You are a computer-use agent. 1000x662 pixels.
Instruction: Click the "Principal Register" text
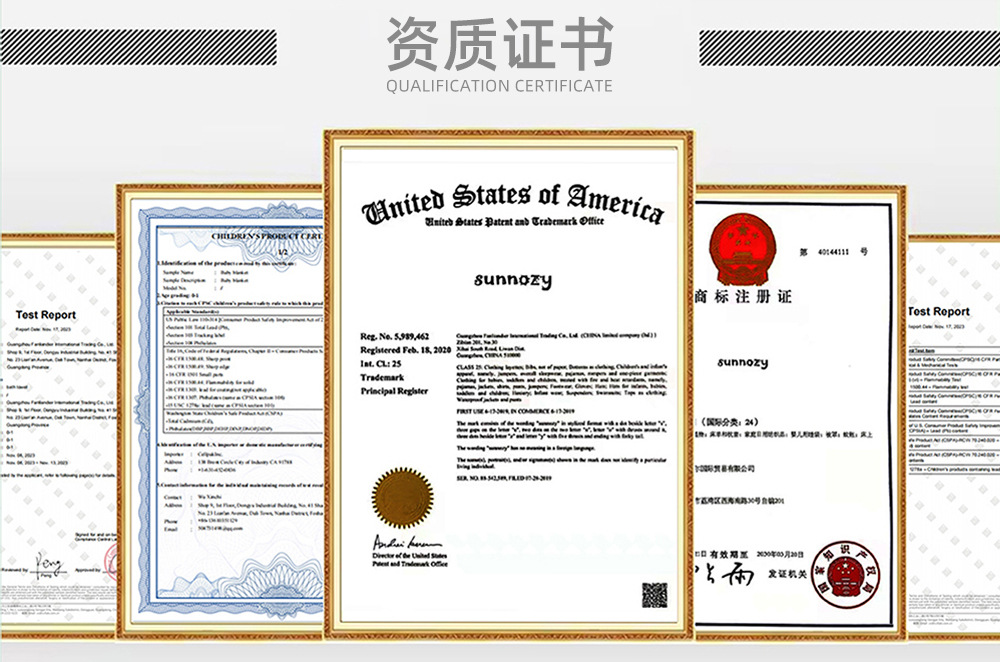coord(394,391)
